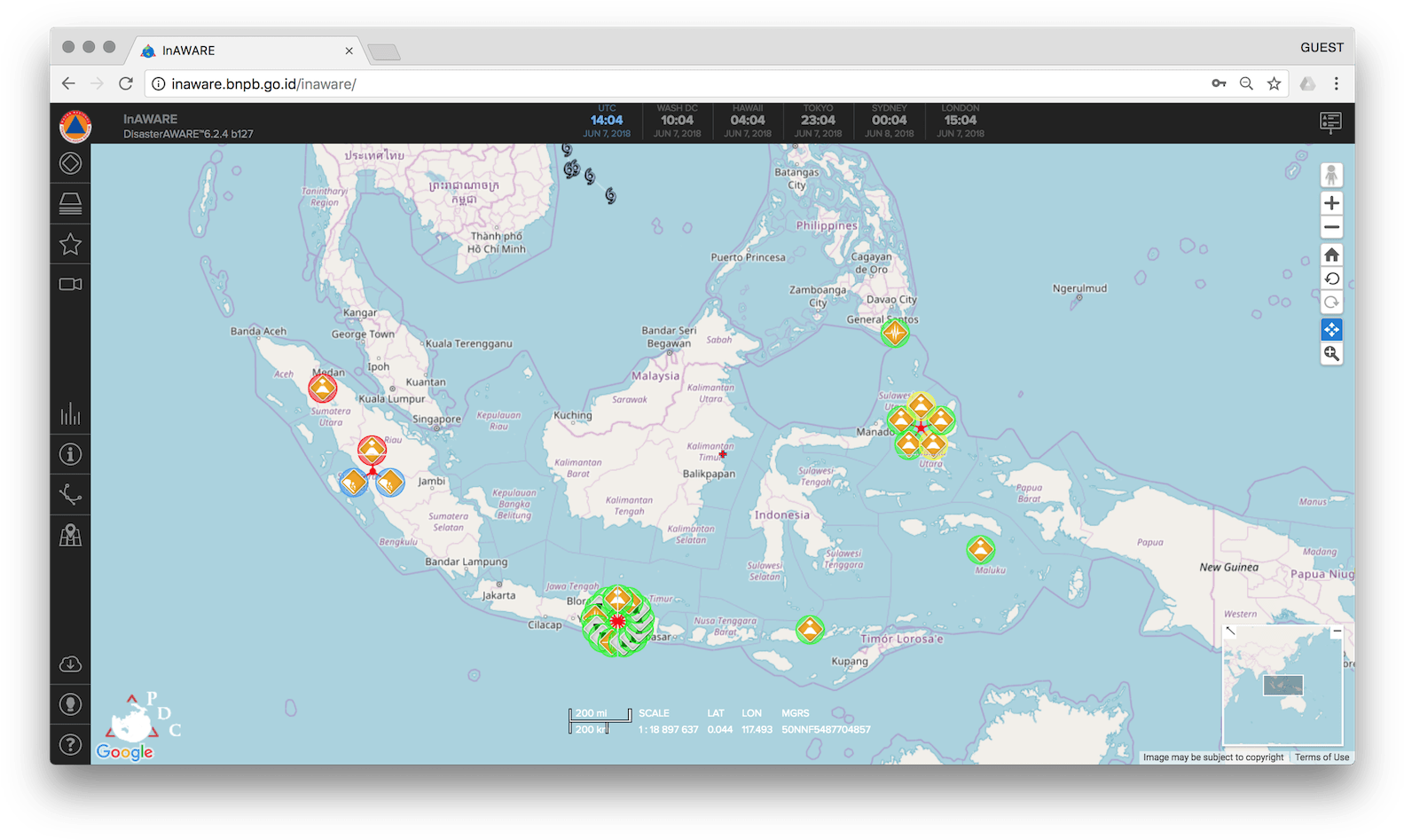1404x840 pixels.
Task: Select the volcano hazard marker in Maluku
Action: [x=980, y=549]
